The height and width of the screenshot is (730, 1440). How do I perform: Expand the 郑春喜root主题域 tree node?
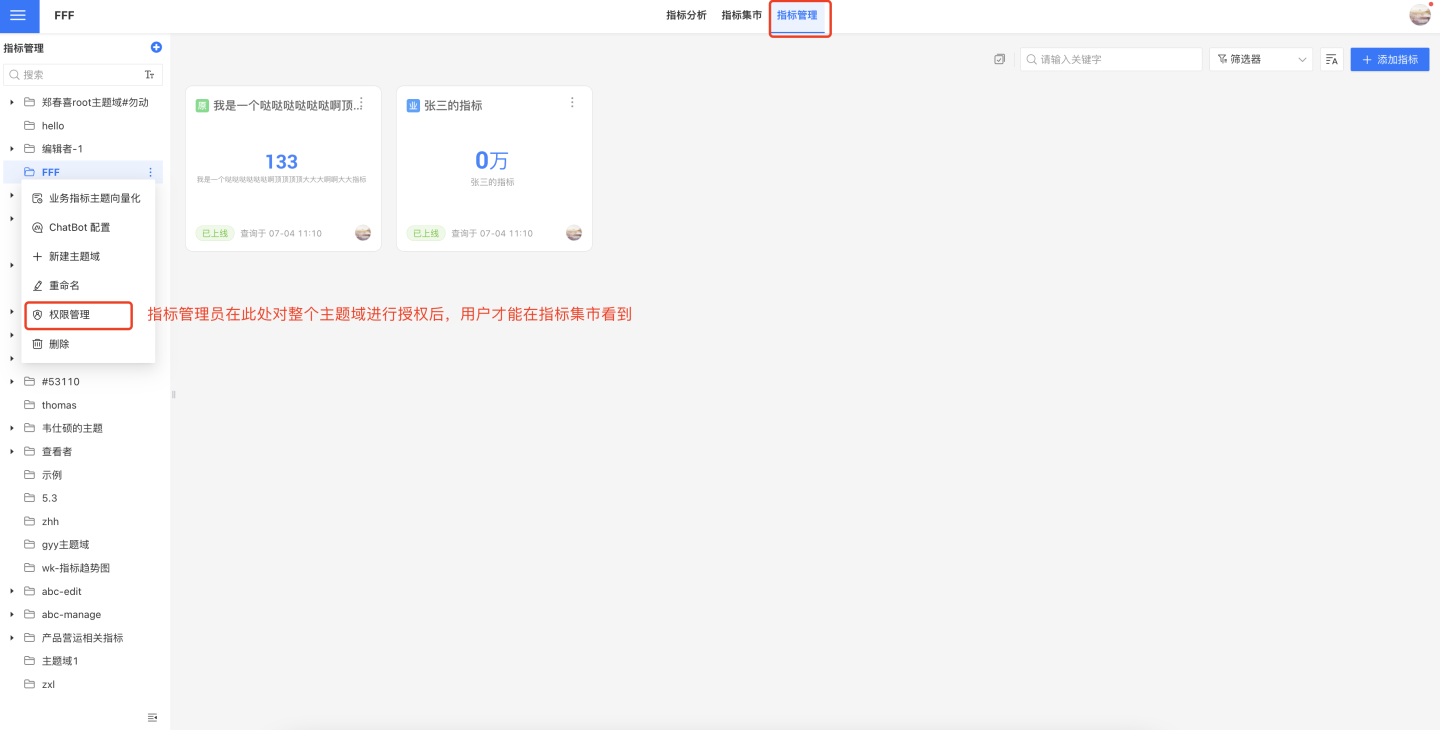click(x=12, y=102)
